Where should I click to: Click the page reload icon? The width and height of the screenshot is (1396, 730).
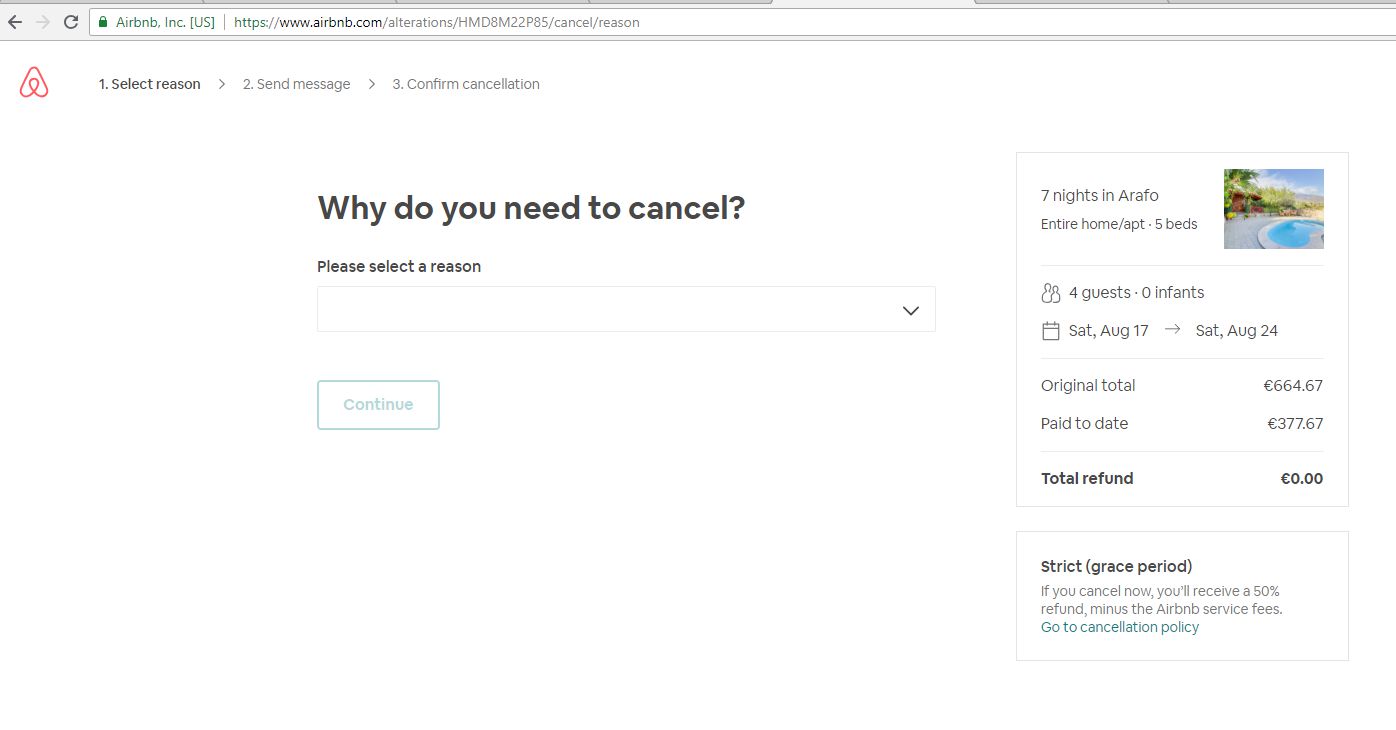click(x=69, y=20)
